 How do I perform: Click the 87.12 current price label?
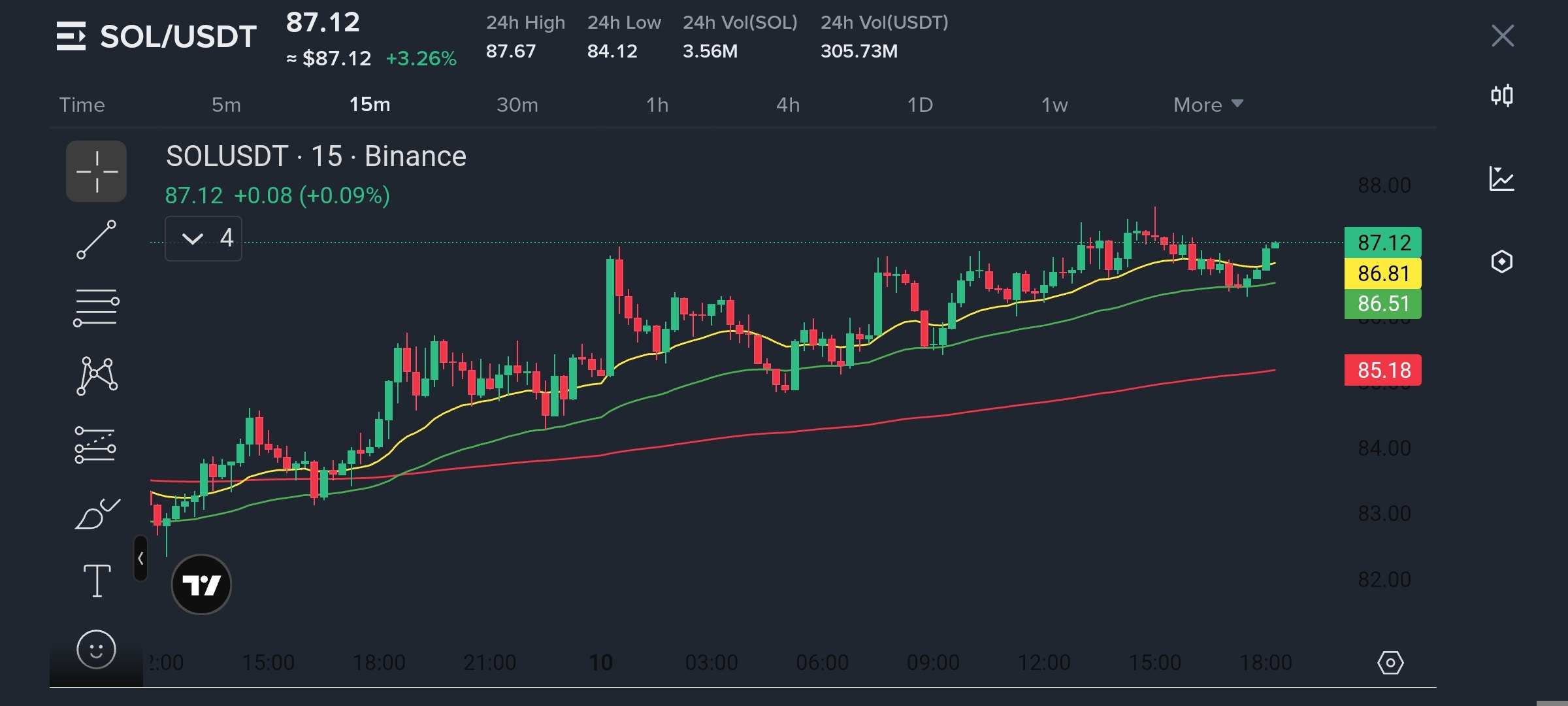point(1383,243)
